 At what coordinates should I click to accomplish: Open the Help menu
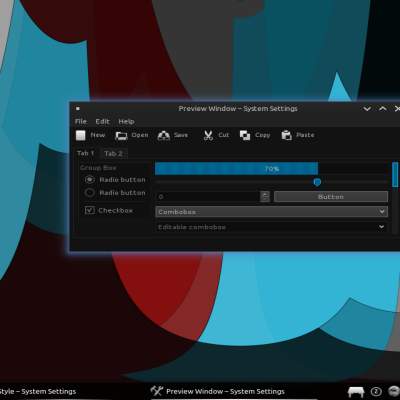(126, 121)
